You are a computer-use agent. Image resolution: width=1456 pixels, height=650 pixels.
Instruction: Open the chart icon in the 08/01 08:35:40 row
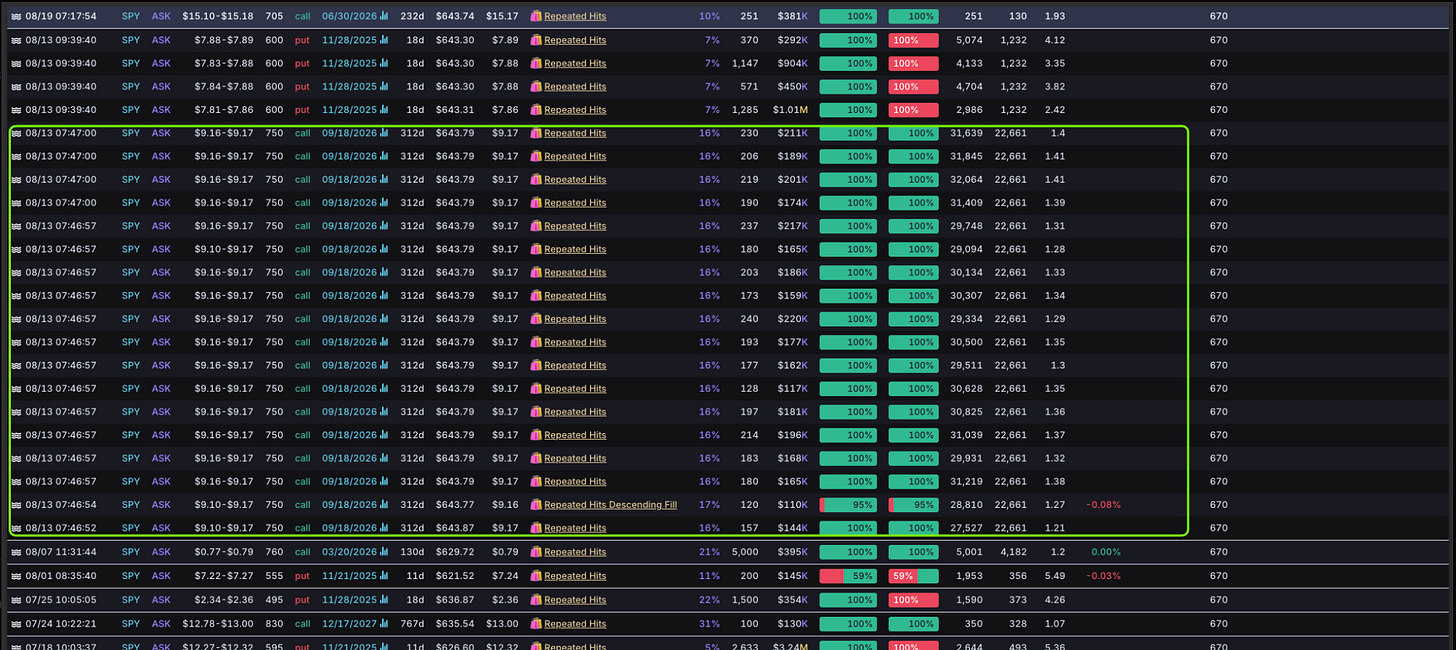[x=384, y=576]
